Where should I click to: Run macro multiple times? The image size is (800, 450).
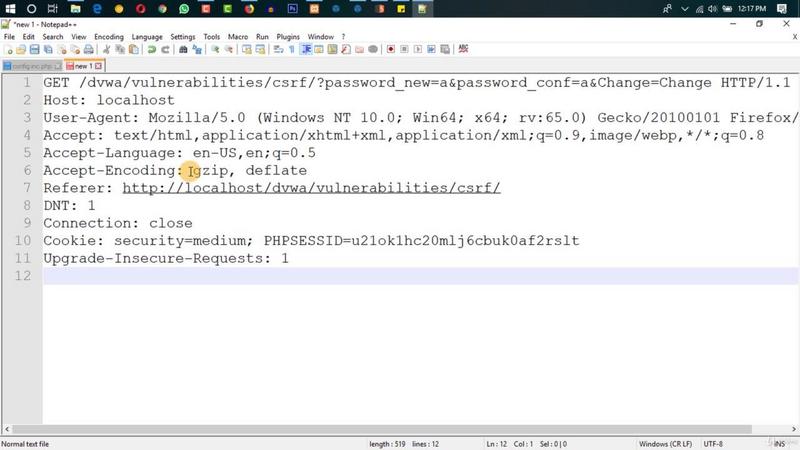432,49
